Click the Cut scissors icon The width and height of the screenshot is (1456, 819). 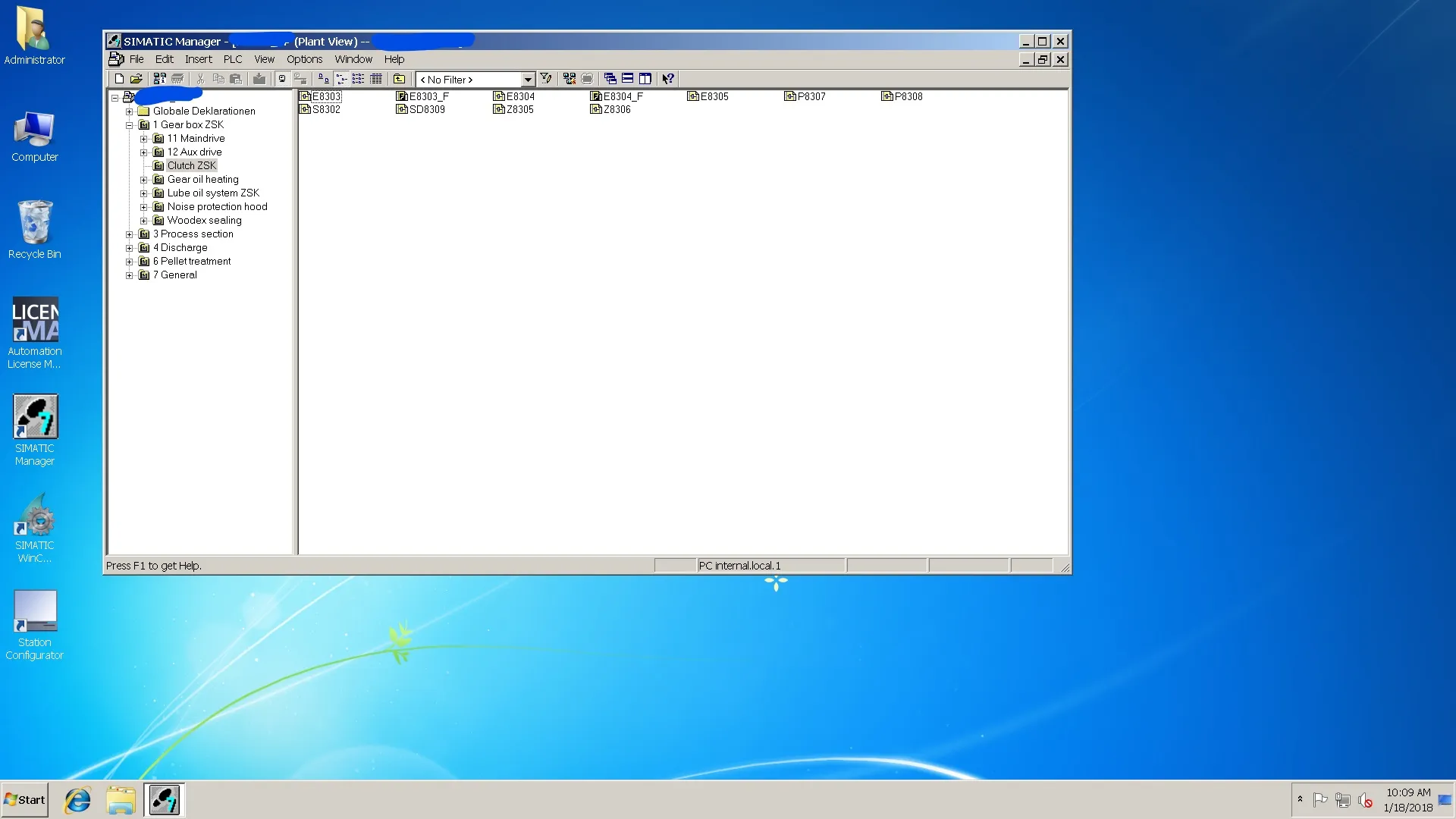pyautogui.click(x=200, y=79)
